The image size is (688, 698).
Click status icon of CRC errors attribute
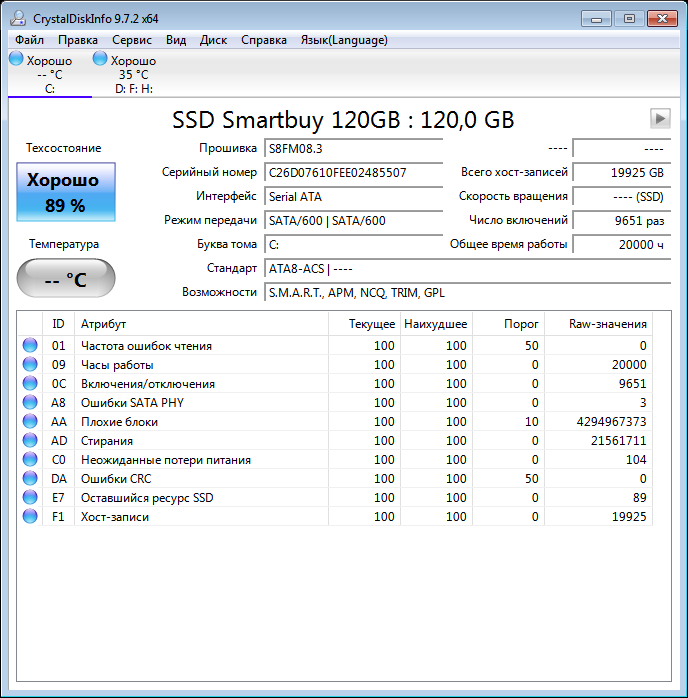[x=29, y=479]
